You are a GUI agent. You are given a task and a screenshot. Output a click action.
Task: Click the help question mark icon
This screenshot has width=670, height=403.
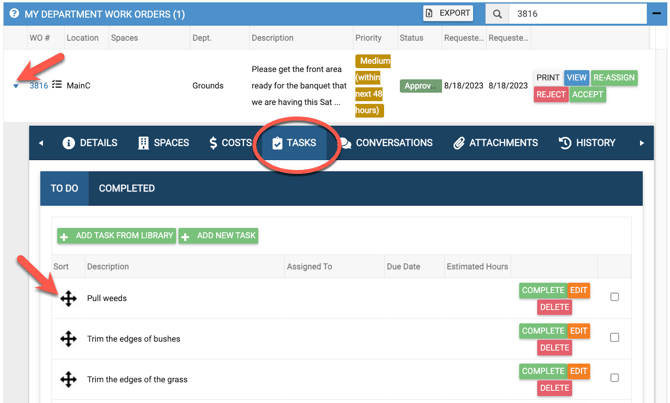coord(14,14)
